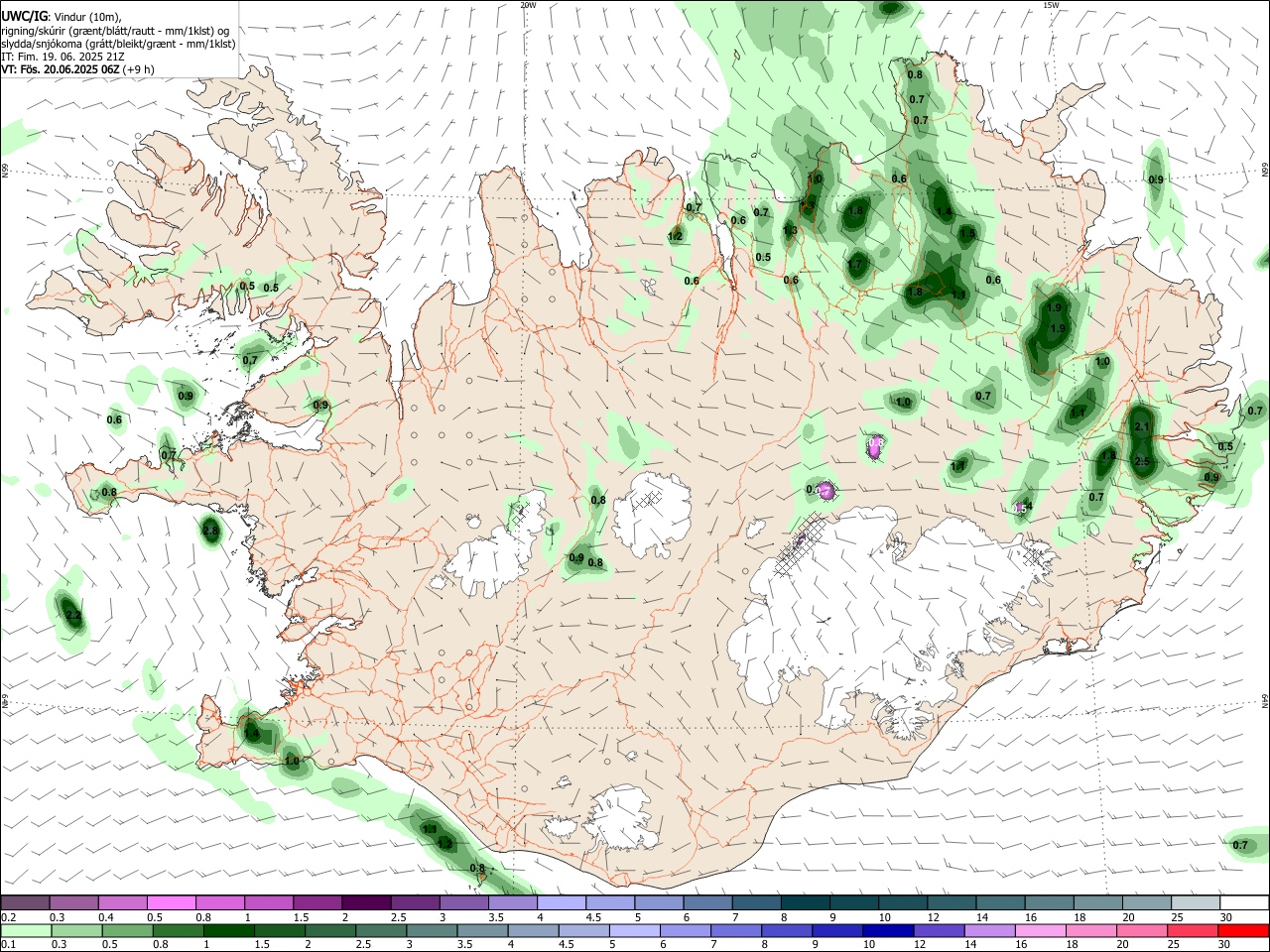
Task: Click the darkest purple 2 swatch in top legend row
Action: [x=366, y=903]
